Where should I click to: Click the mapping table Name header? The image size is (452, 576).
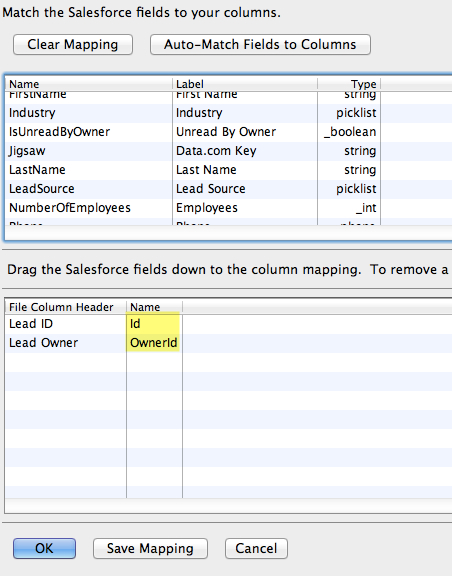coord(154,307)
